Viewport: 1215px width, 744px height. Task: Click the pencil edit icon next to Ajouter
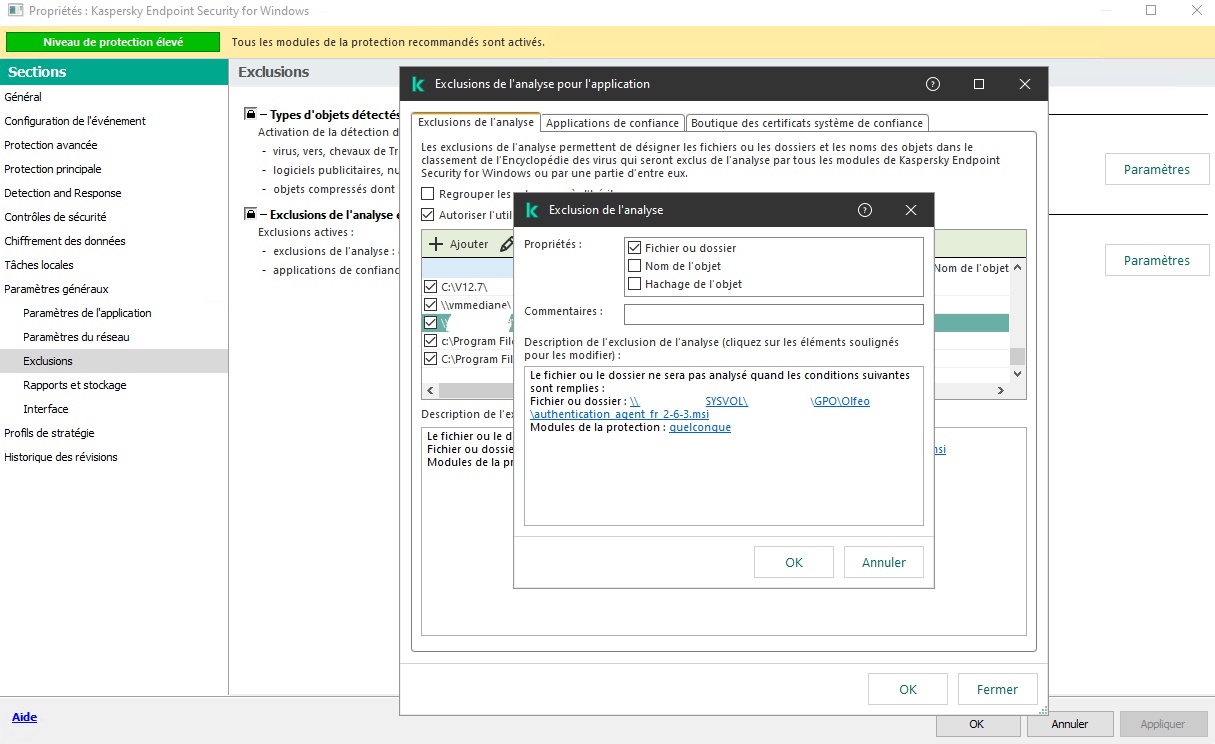[506, 244]
